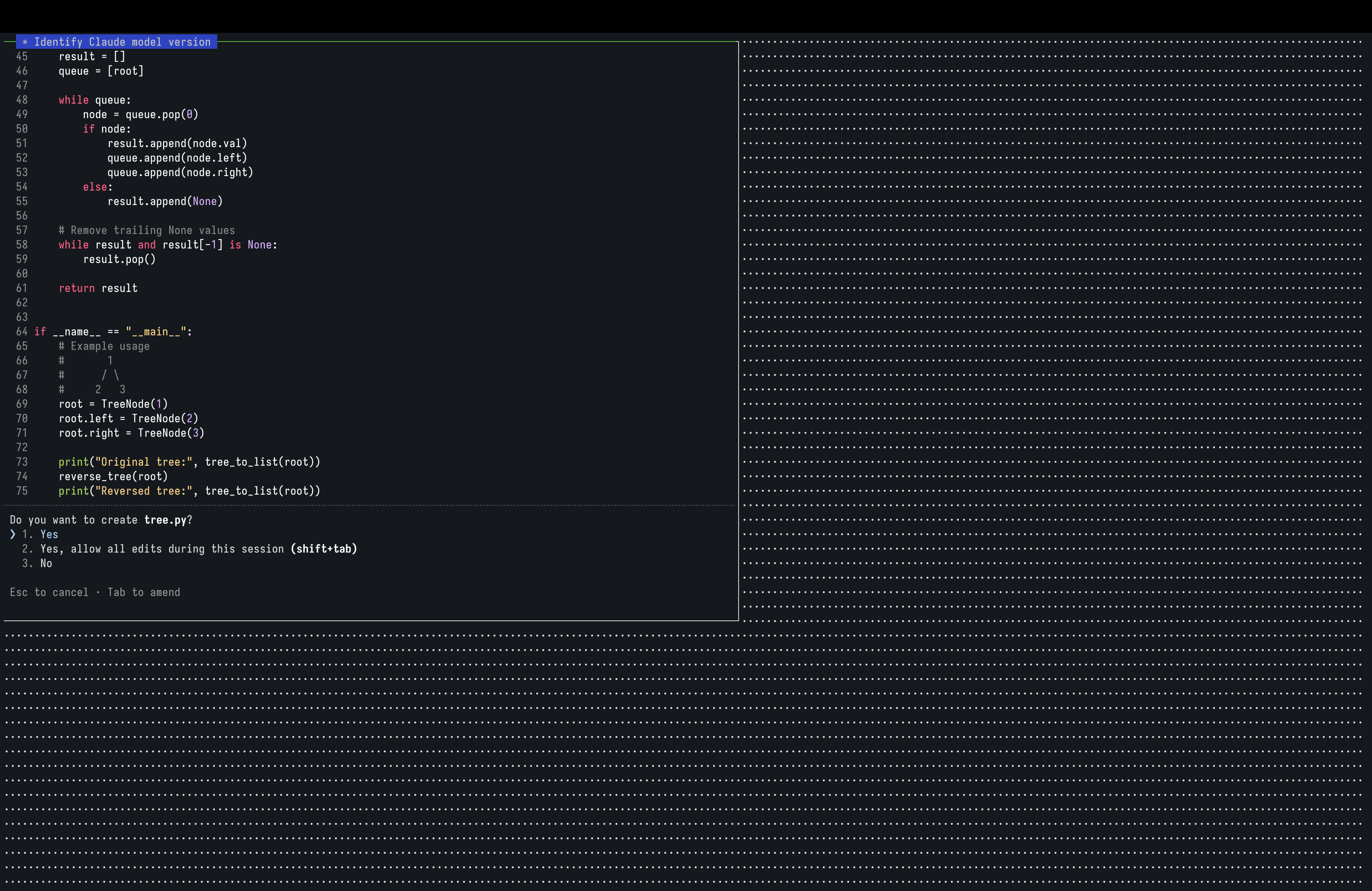Click 'queue.append(node.left)' on line 52

click(x=177, y=158)
